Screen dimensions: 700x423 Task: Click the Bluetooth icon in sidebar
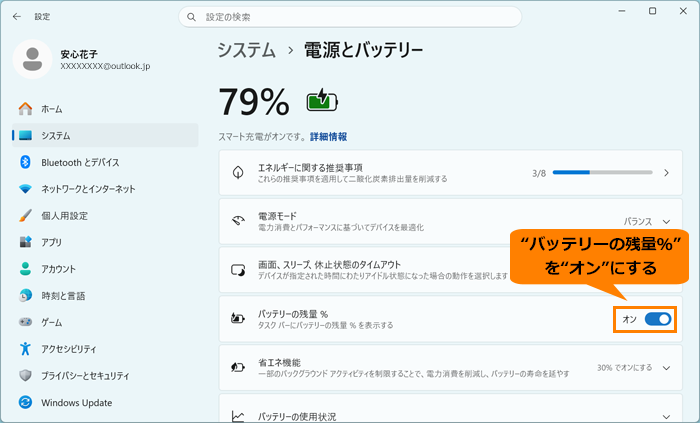(x=25, y=162)
